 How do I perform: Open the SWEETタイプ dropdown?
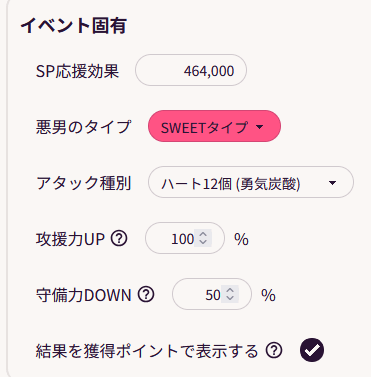tap(214, 126)
